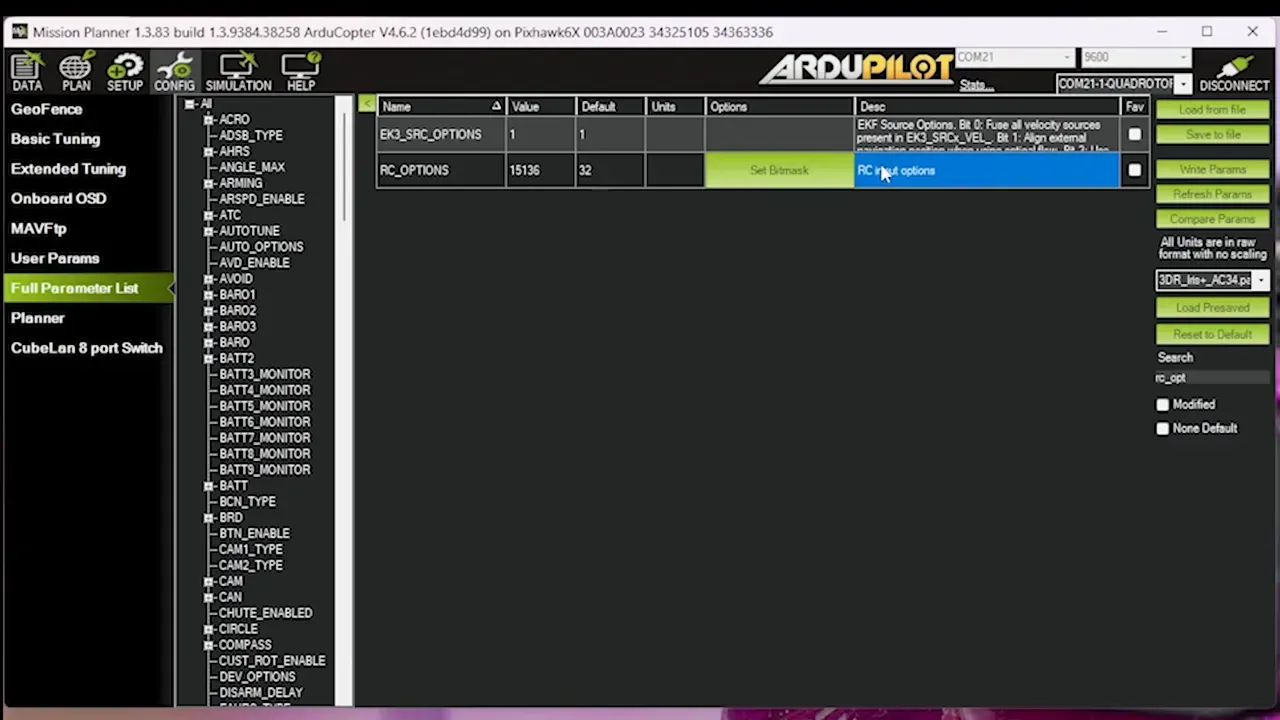
Task: Select Onboard OSD in the sidebar
Action: tap(58, 198)
